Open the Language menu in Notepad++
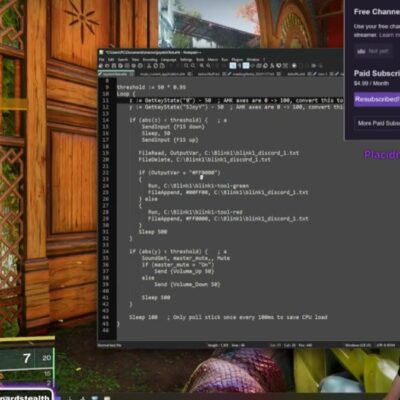400x400 pixels. (168, 60)
